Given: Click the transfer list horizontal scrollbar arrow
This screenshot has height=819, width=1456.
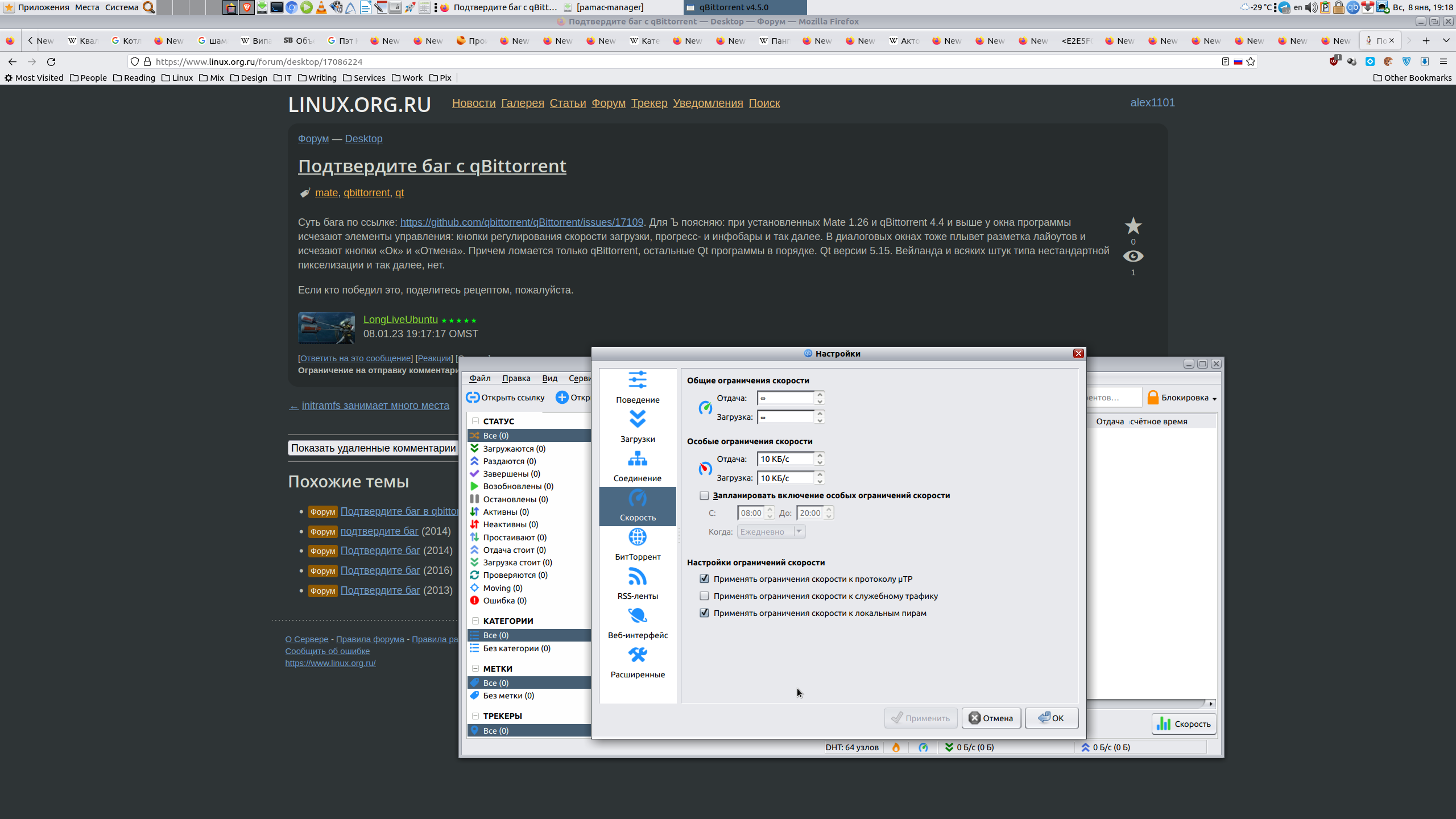Looking at the screenshot, I should pos(1211,704).
